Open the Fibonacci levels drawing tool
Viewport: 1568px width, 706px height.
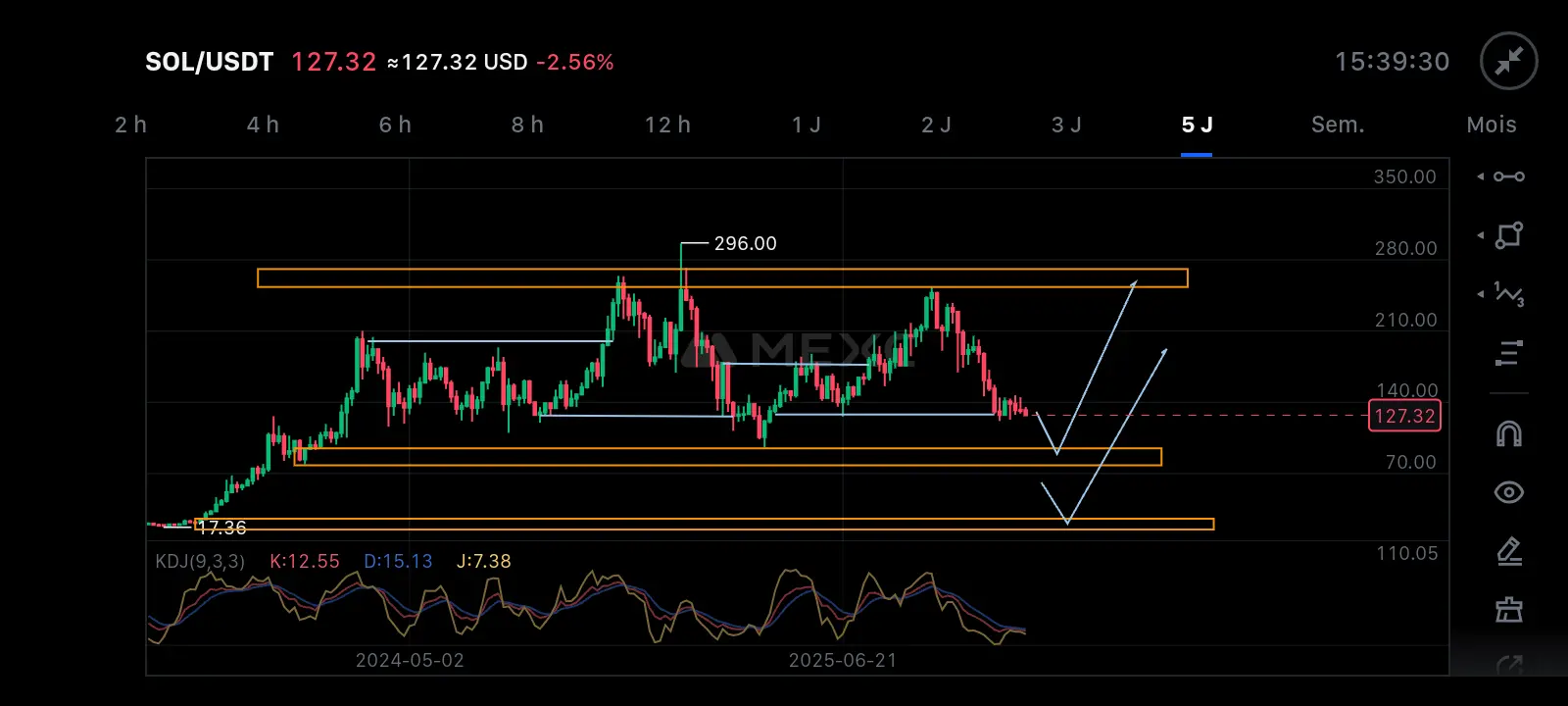pyautogui.click(x=1509, y=353)
